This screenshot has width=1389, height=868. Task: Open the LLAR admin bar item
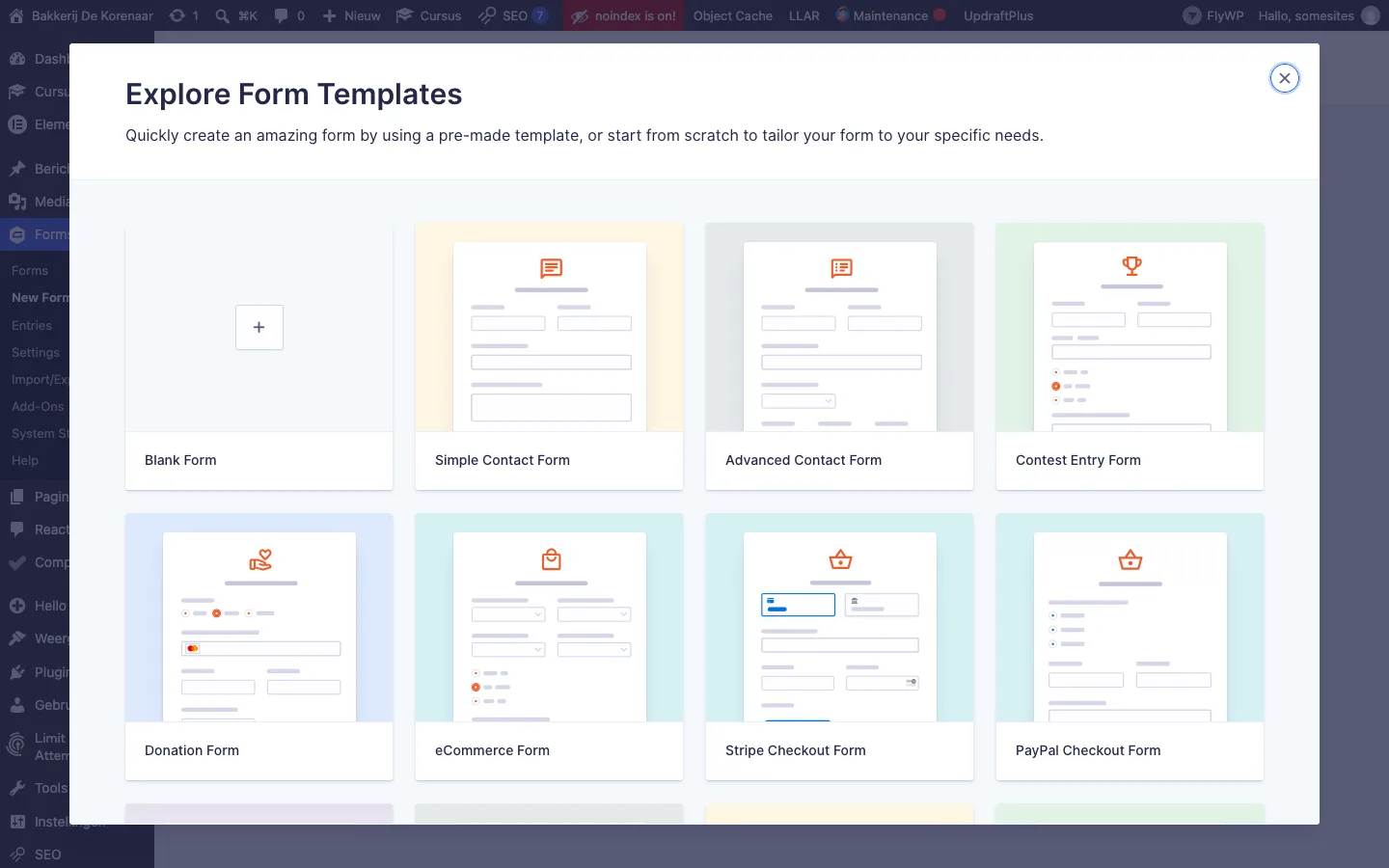tap(804, 15)
